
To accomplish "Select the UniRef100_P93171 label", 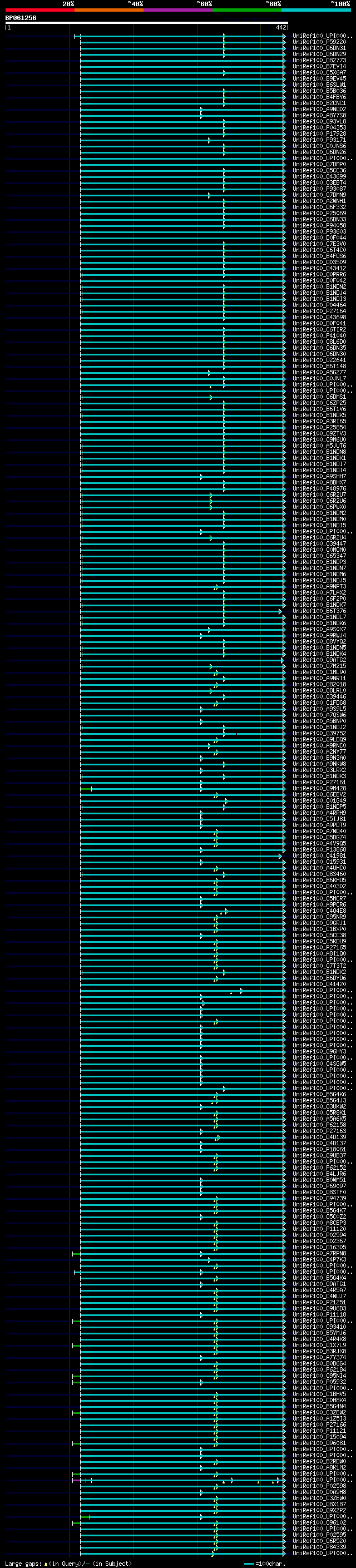I will point(319,140).
